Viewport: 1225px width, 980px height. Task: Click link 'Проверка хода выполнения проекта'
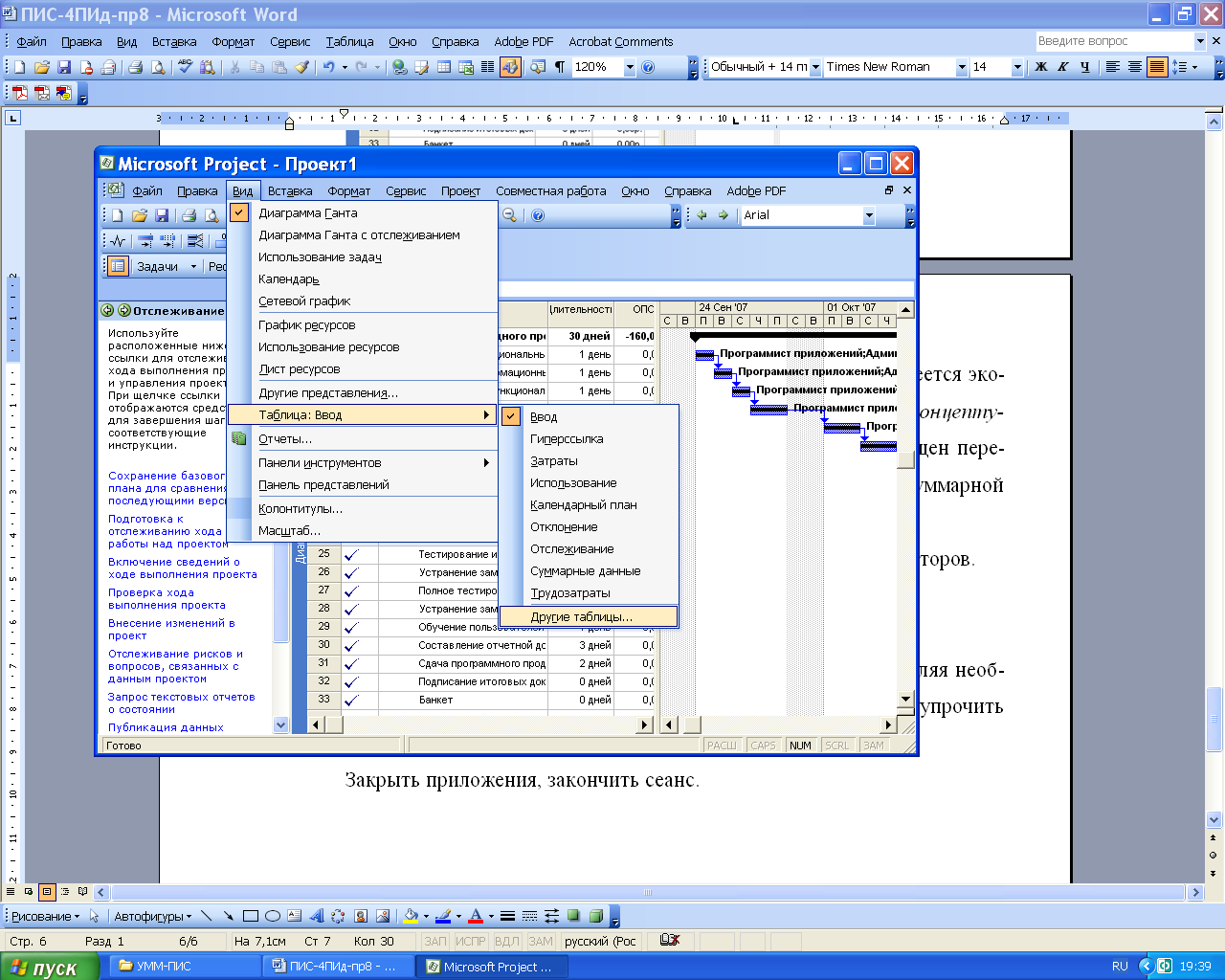(167, 599)
